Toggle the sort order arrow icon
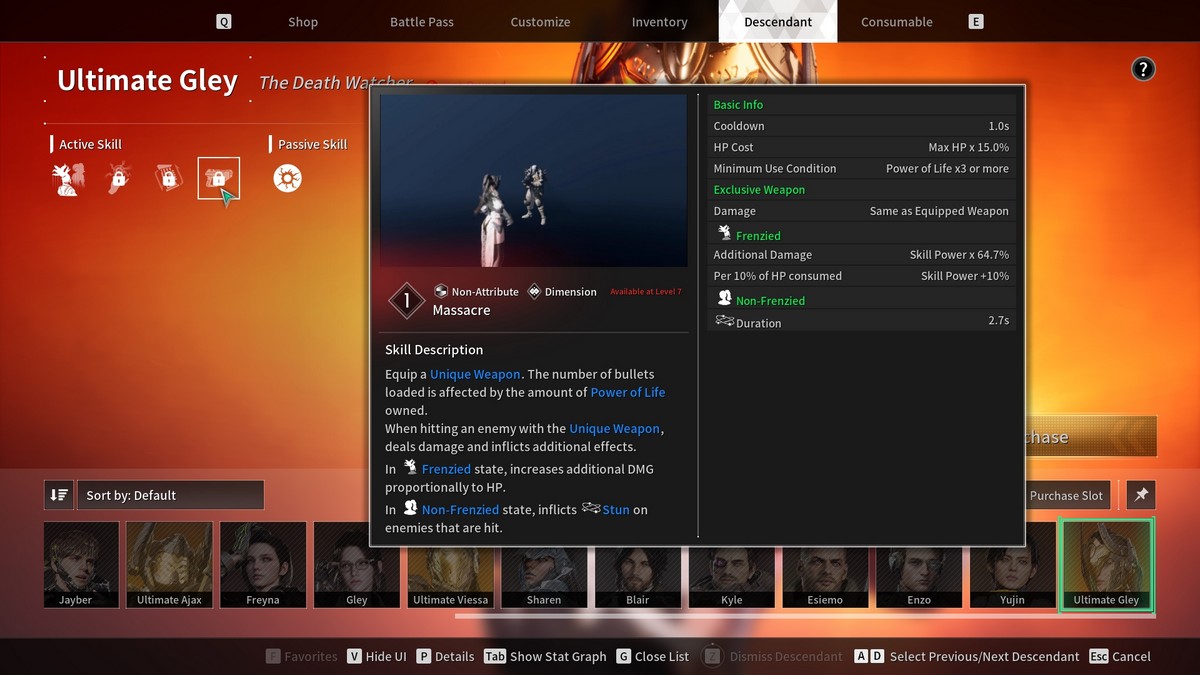This screenshot has height=675, width=1200. [x=59, y=495]
